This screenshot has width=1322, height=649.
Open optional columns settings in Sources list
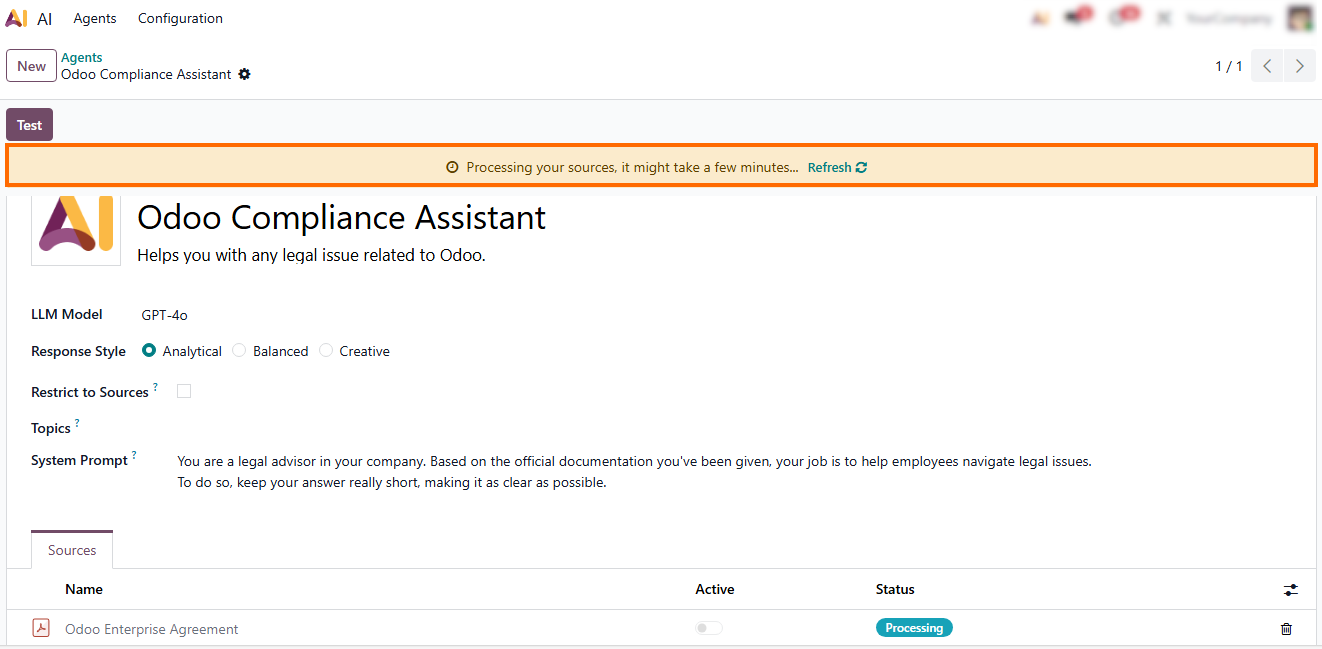[1290, 590]
